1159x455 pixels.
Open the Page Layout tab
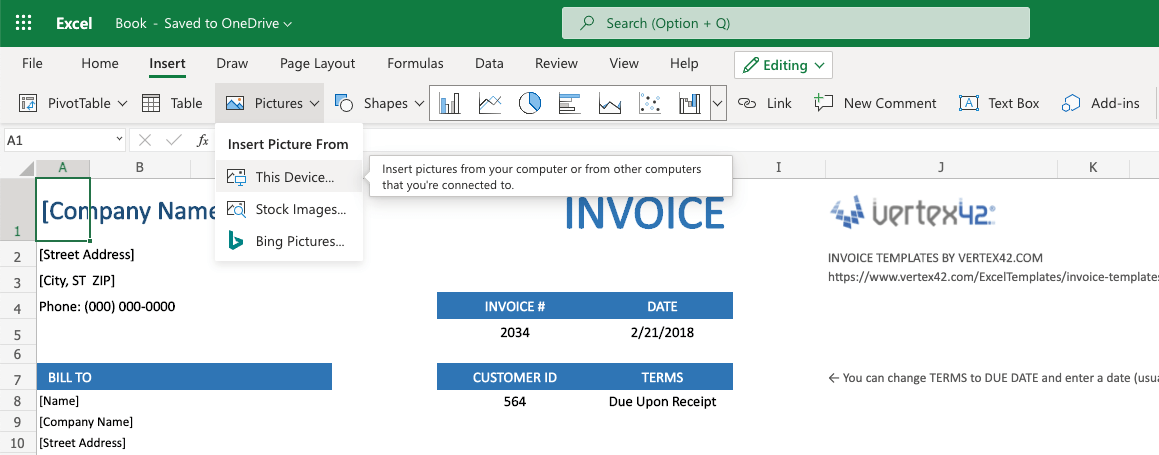click(x=317, y=63)
